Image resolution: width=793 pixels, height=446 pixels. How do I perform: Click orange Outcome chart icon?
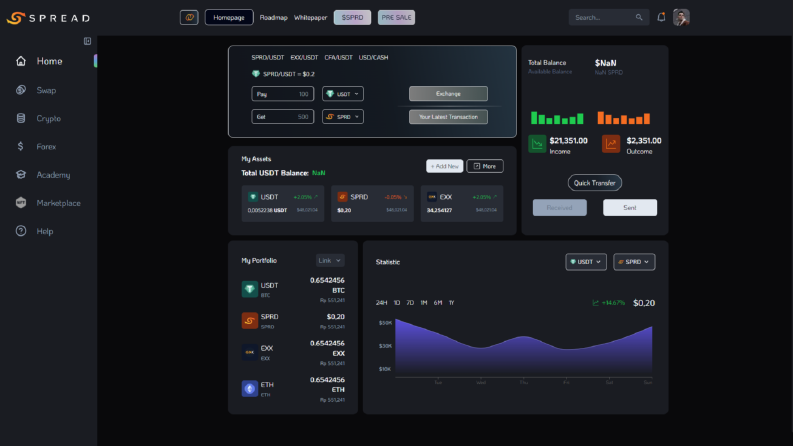611,144
